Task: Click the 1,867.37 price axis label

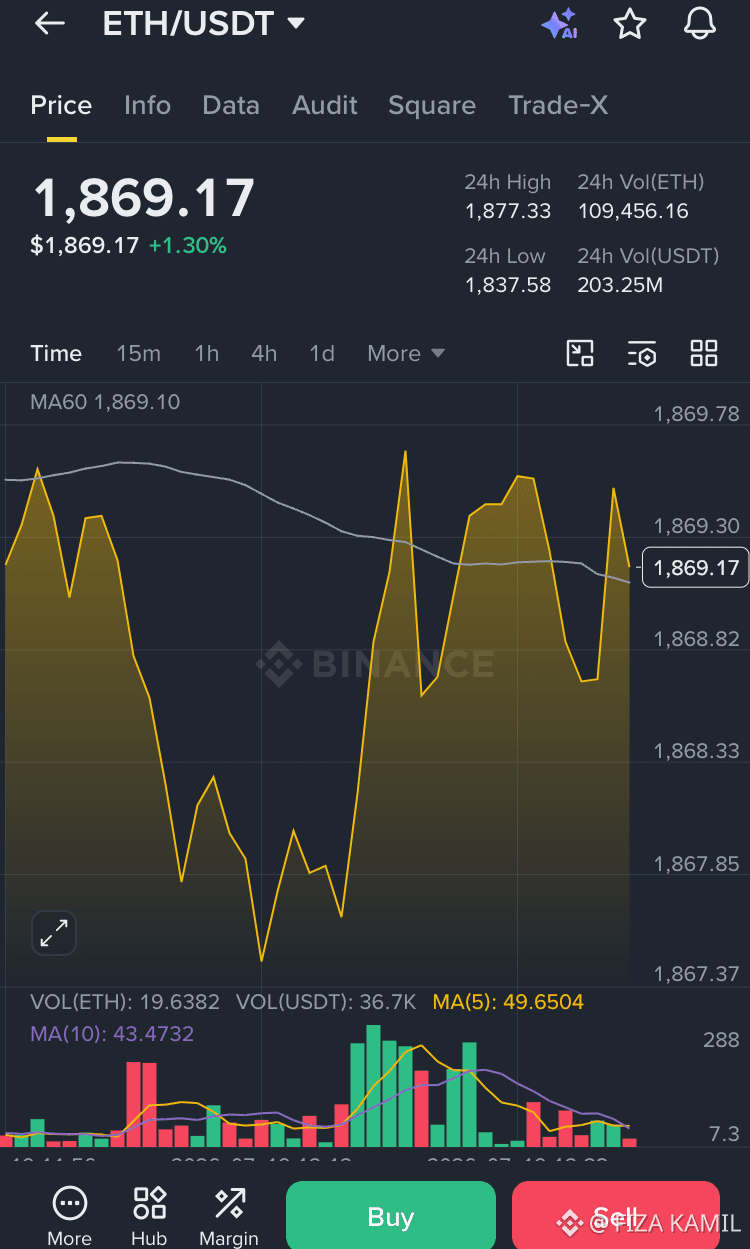Action: coord(697,974)
